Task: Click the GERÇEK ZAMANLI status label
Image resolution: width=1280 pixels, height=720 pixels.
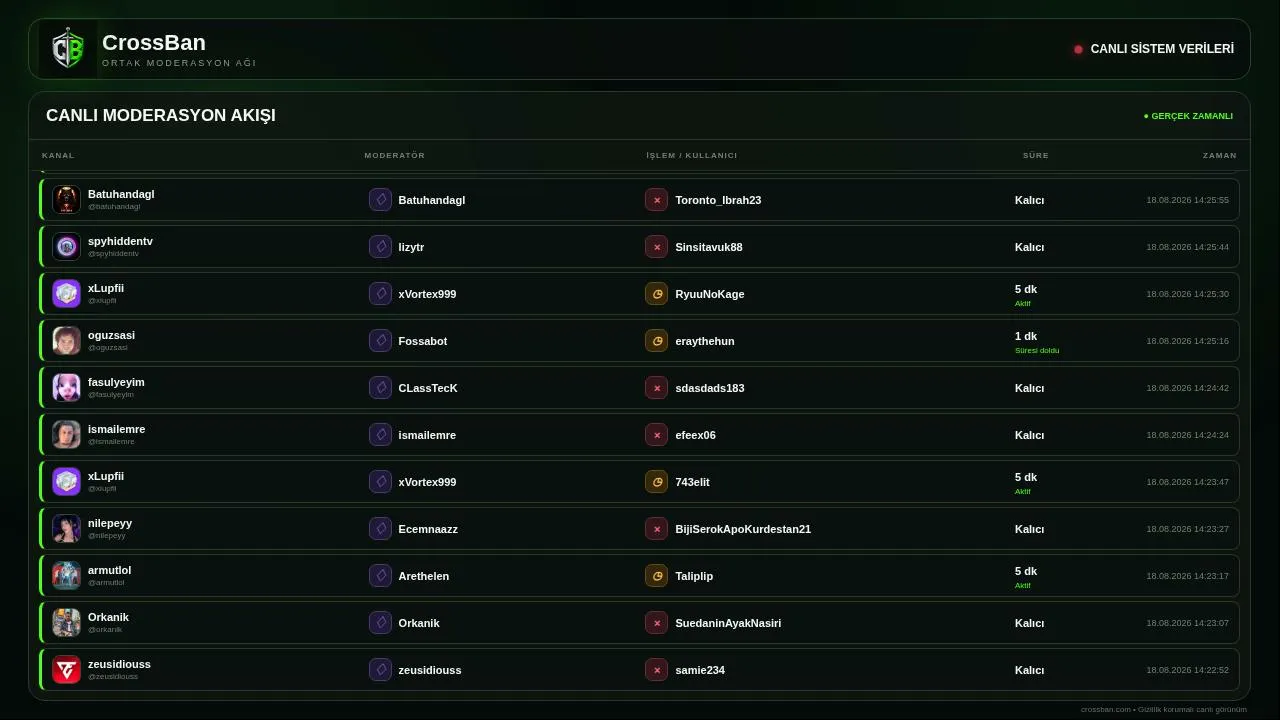Action: 1188,116
